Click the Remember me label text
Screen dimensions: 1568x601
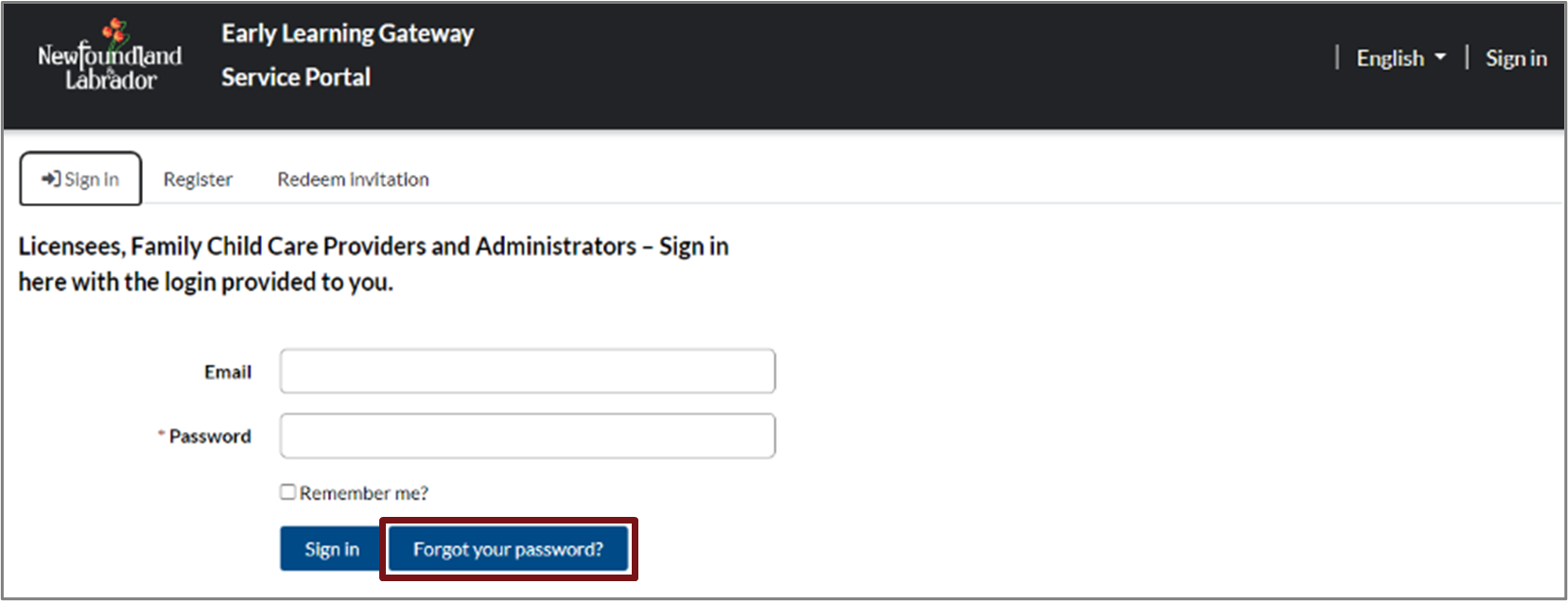click(x=364, y=493)
